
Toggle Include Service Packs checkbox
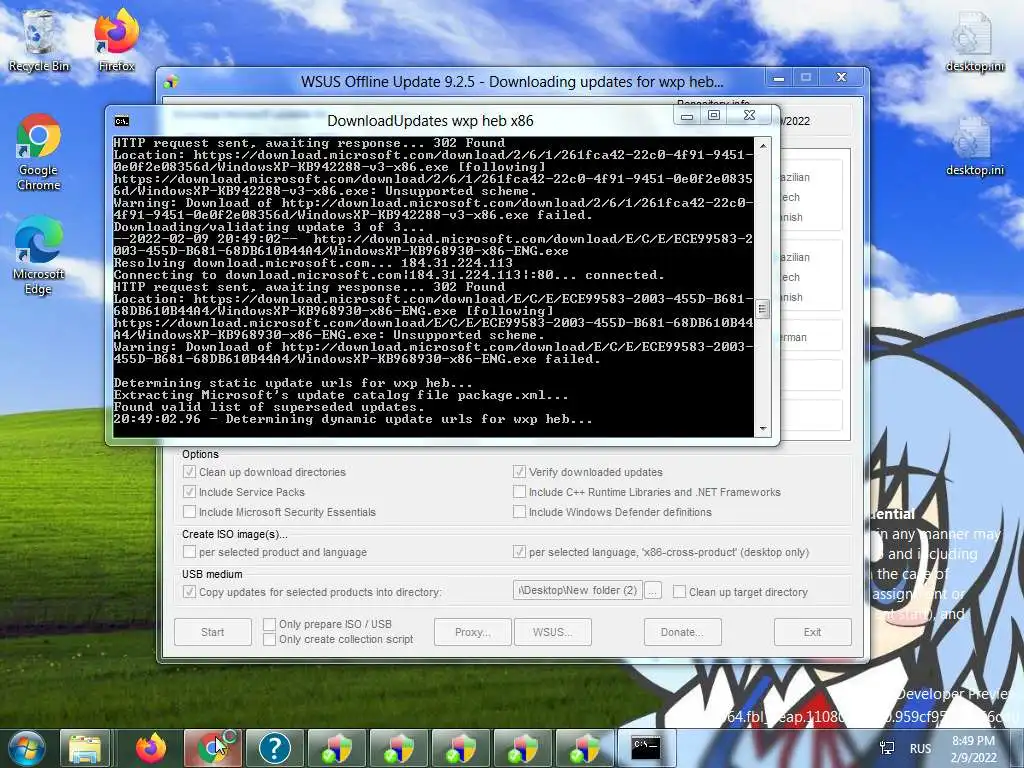coord(189,492)
